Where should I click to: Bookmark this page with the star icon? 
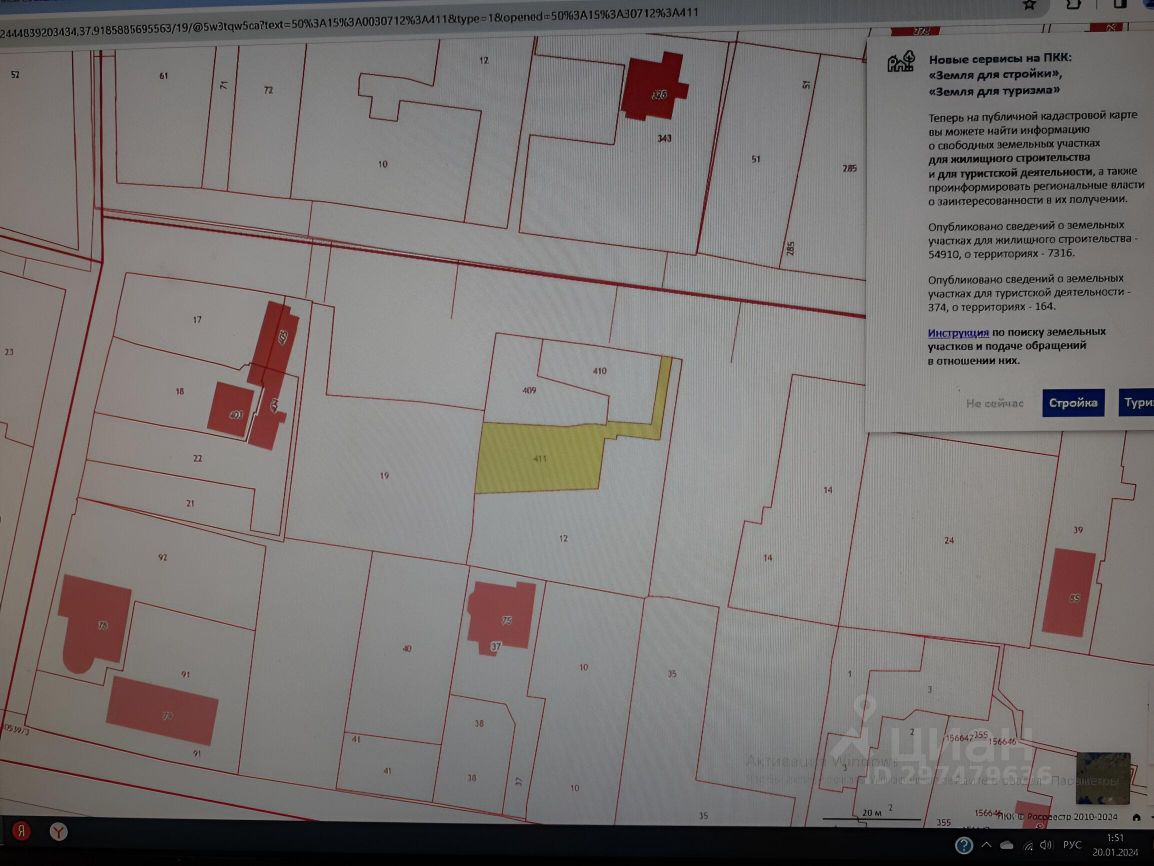click(x=1030, y=5)
